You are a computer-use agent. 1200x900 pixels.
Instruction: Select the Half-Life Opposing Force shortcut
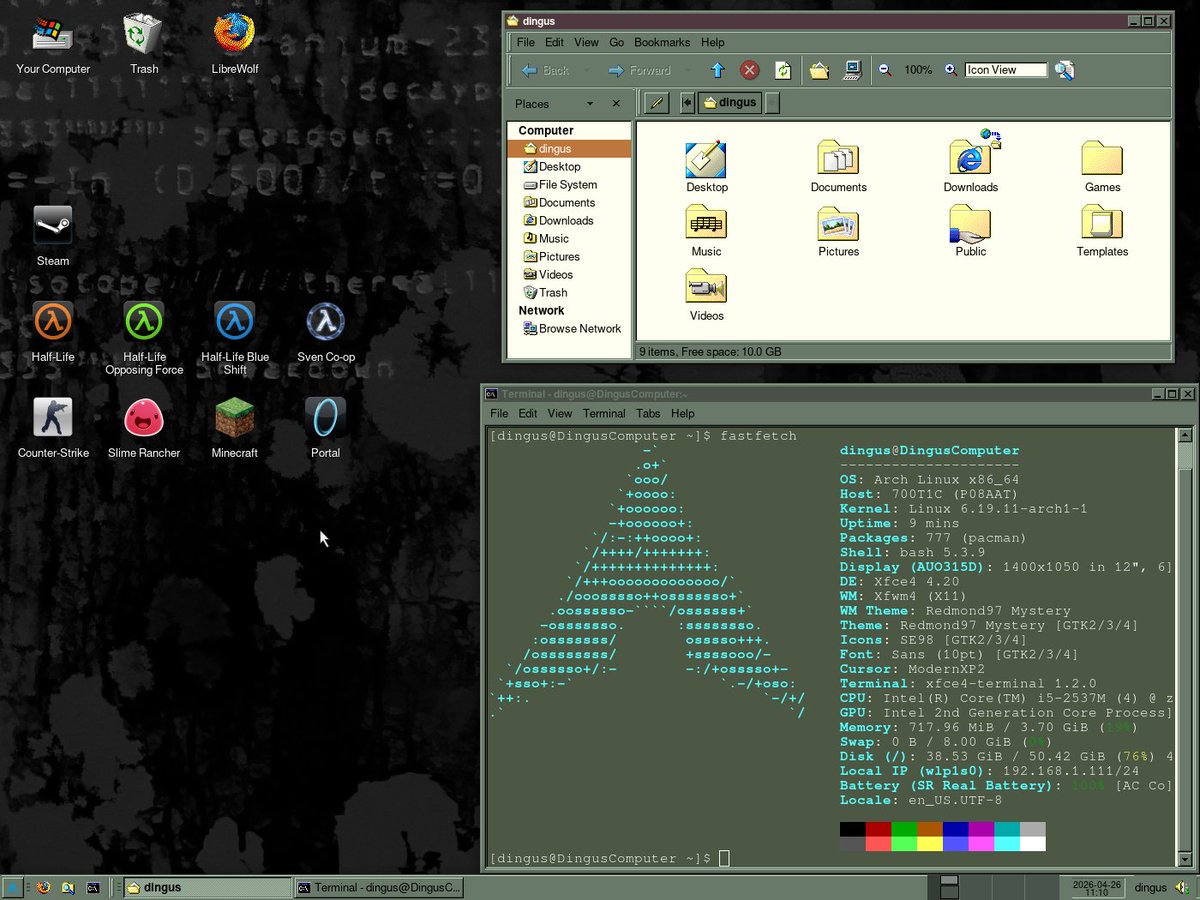click(144, 338)
